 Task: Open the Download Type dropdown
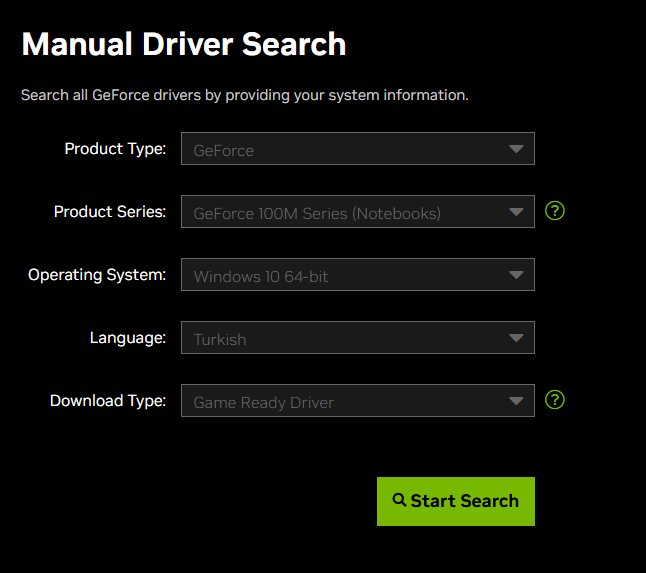tap(358, 400)
